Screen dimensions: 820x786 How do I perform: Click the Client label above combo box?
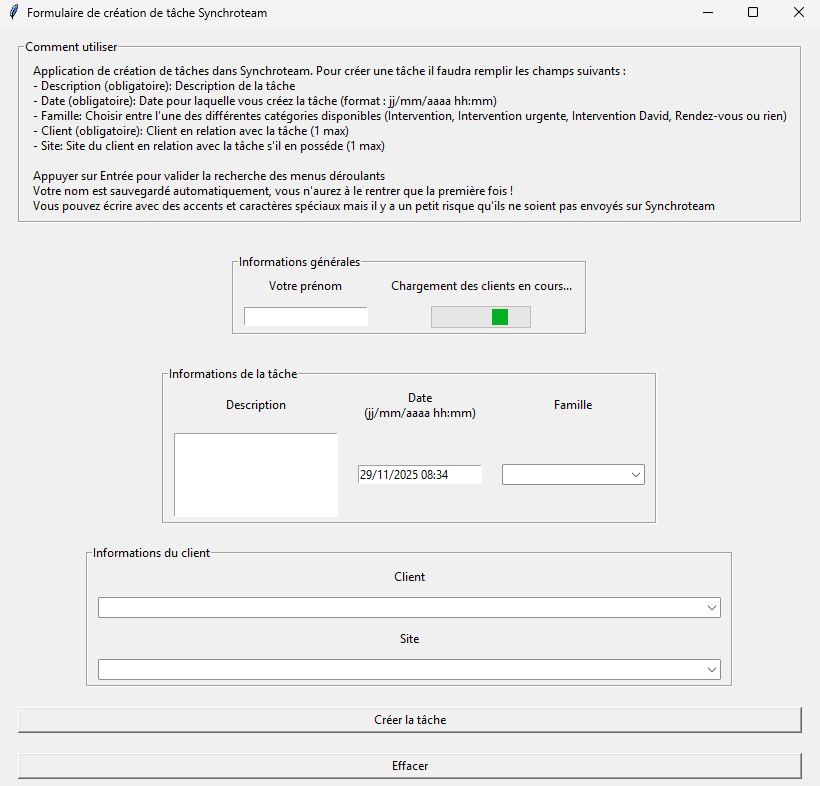click(409, 577)
